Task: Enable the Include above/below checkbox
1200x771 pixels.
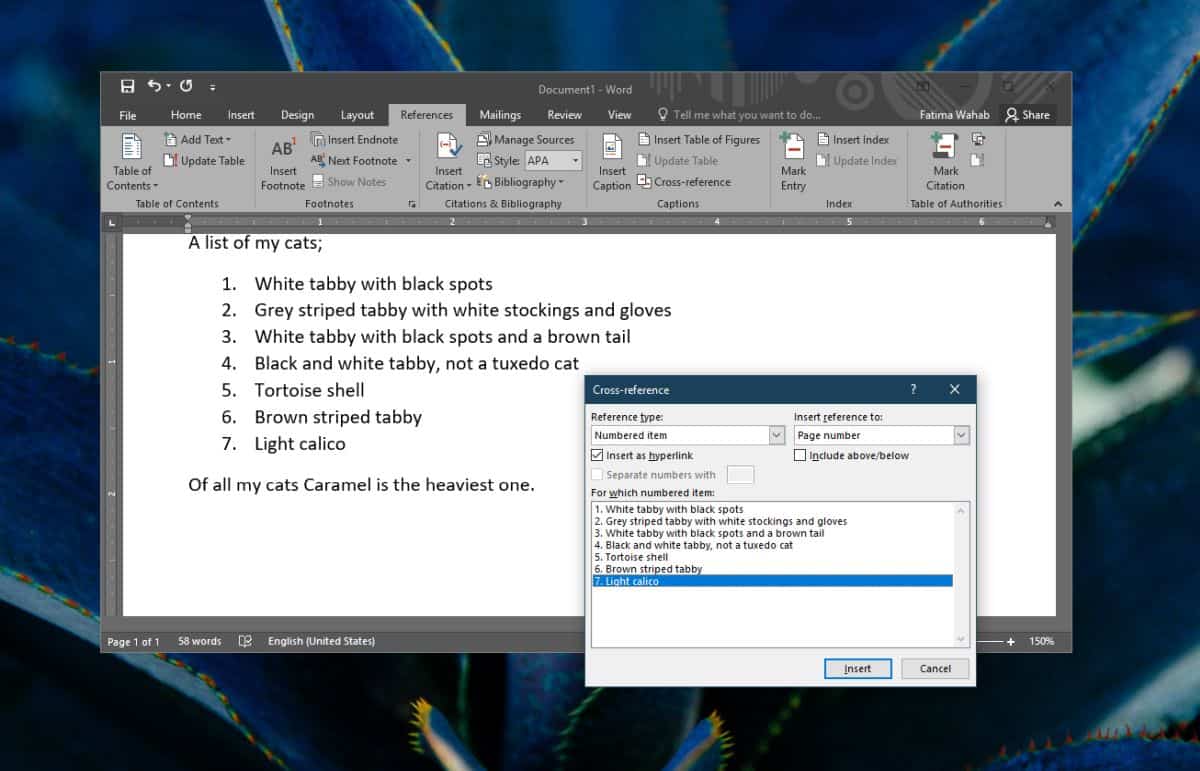Action: coord(800,456)
